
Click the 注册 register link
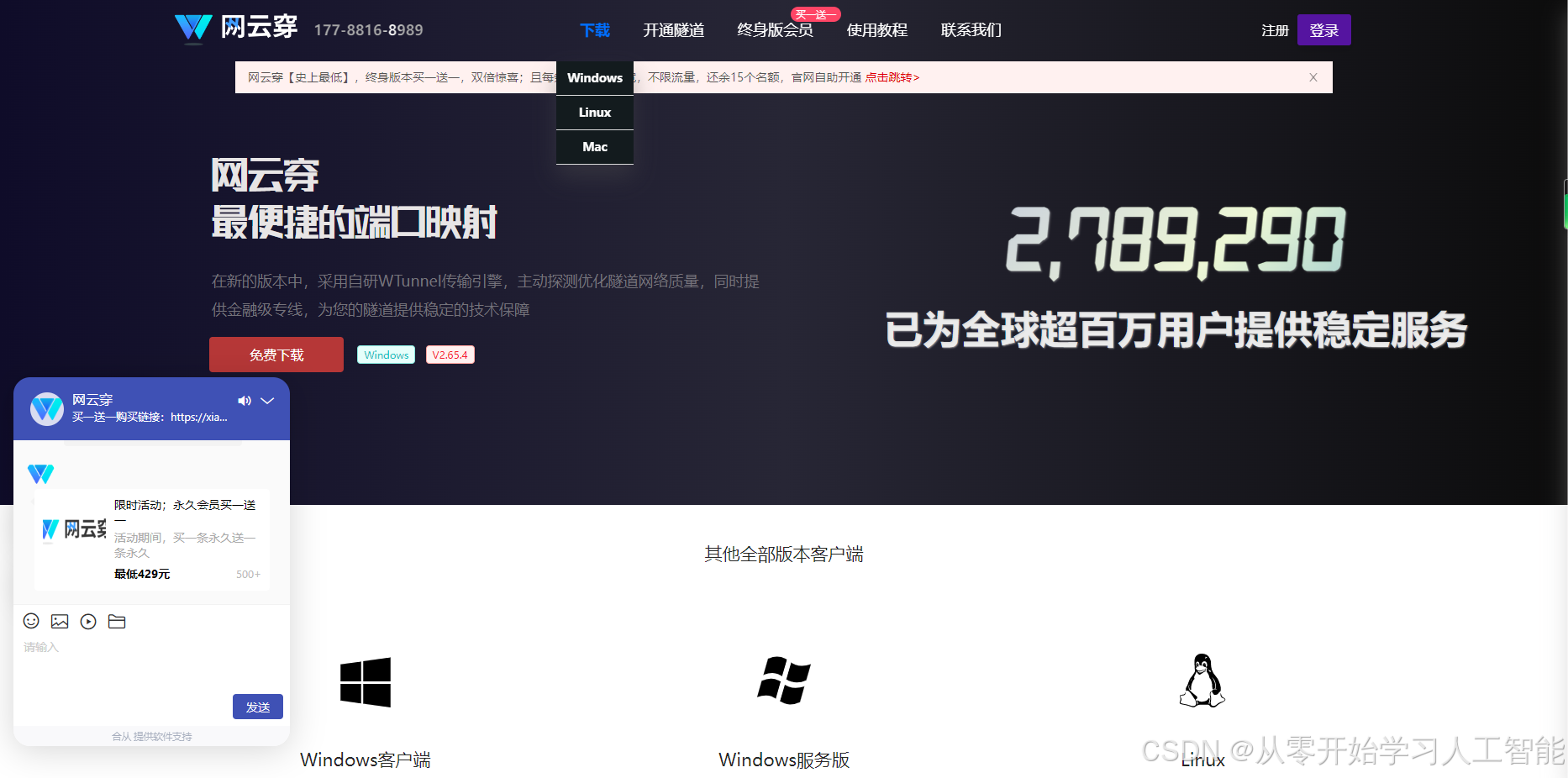pos(1275,30)
